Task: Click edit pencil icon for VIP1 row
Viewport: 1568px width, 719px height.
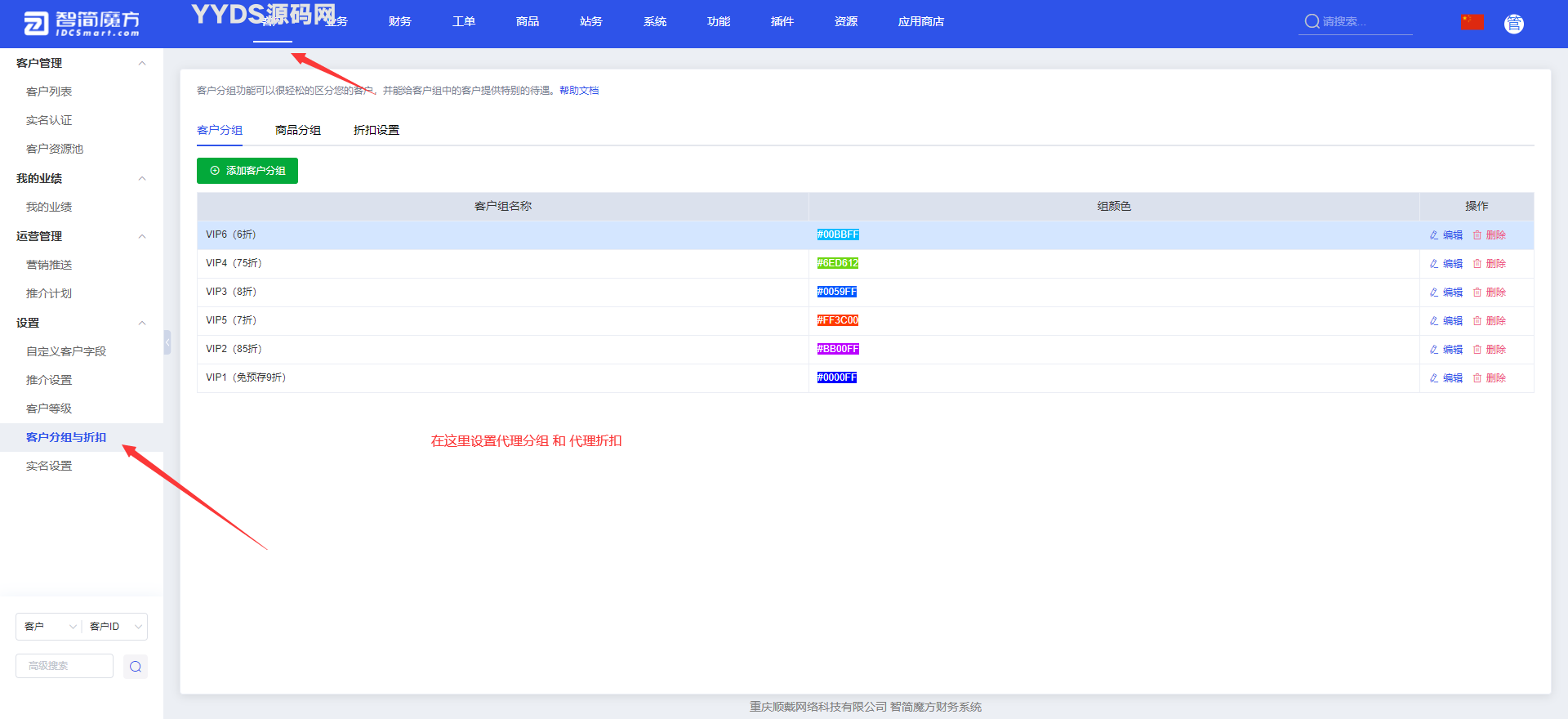Action: coord(1434,378)
